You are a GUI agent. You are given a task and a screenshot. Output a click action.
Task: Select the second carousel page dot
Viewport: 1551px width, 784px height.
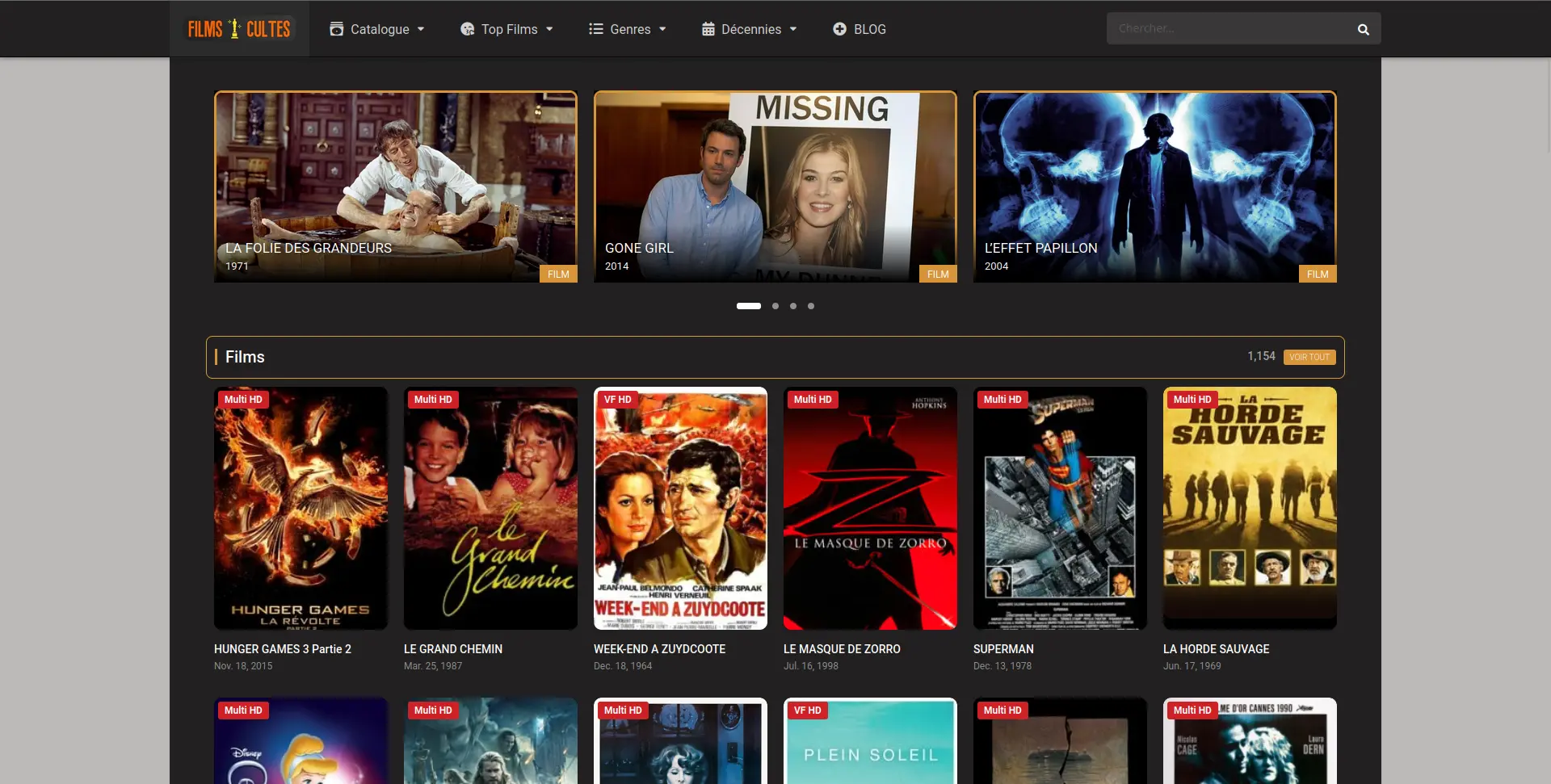pyautogui.click(x=775, y=306)
